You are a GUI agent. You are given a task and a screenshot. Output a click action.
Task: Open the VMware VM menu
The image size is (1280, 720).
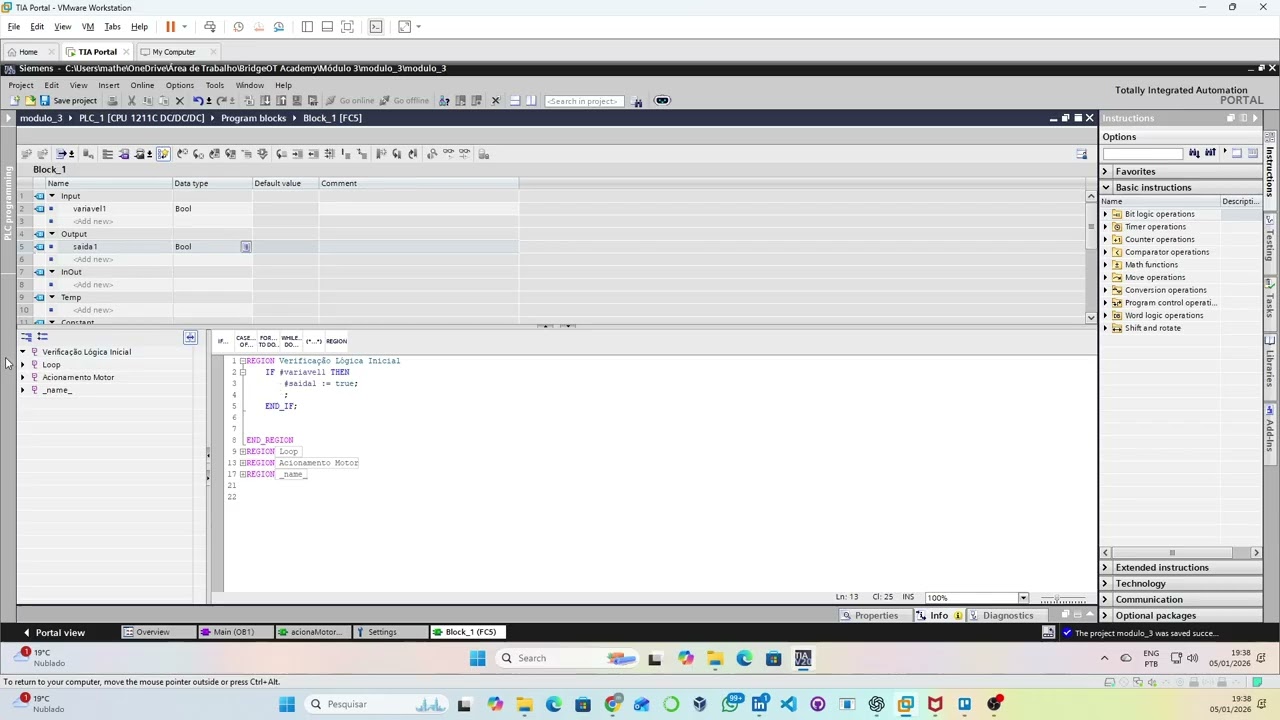88,27
